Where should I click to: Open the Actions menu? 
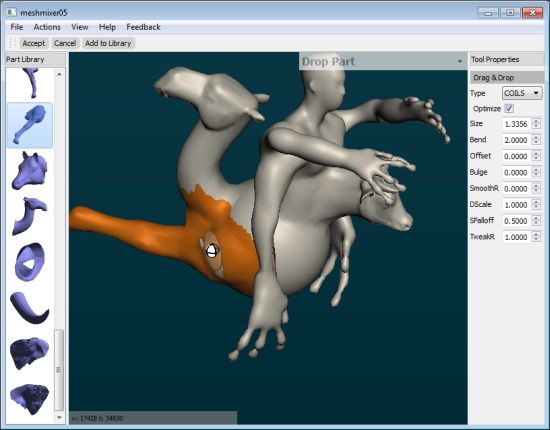[47, 27]
